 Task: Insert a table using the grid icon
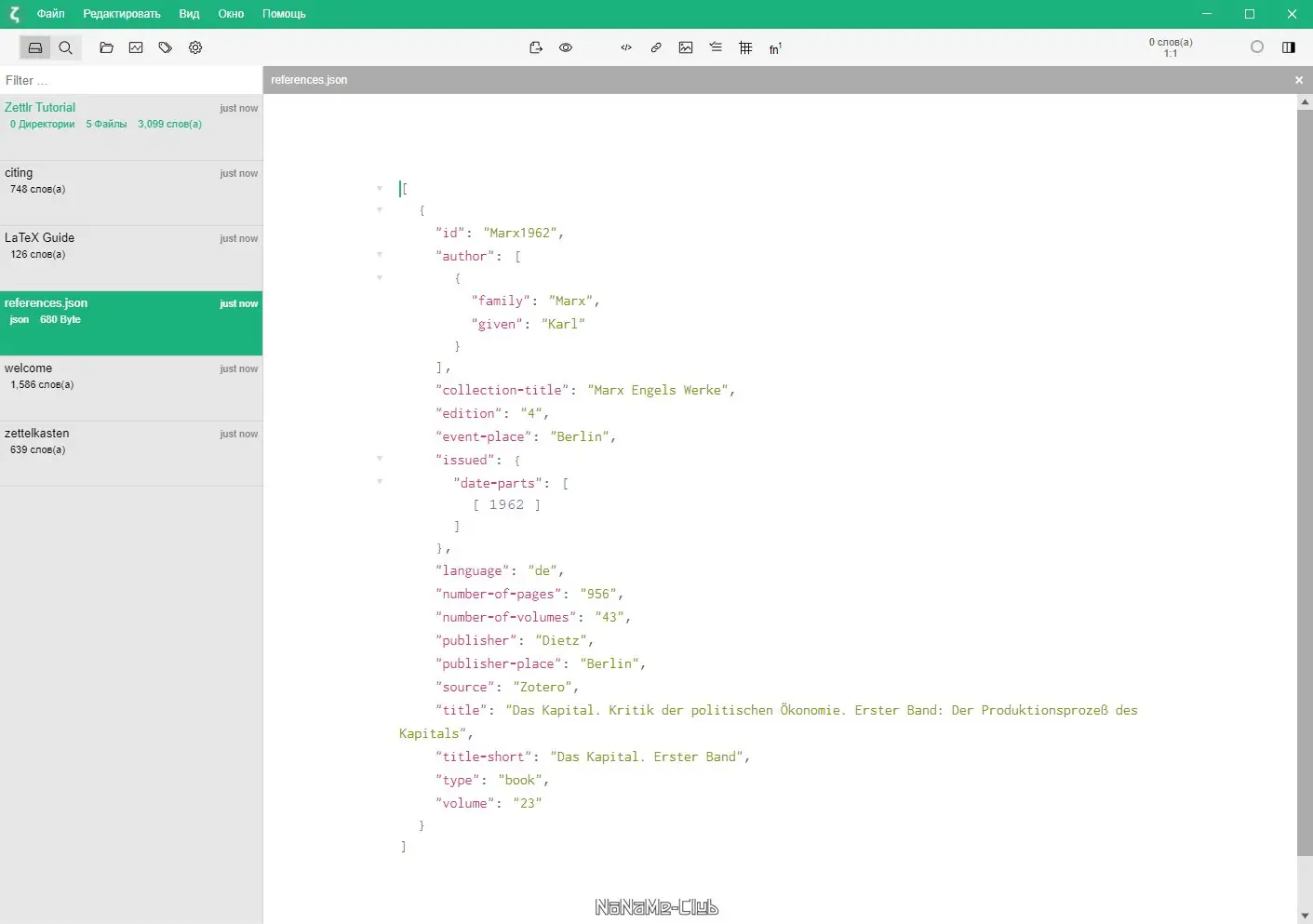[745, 47]
